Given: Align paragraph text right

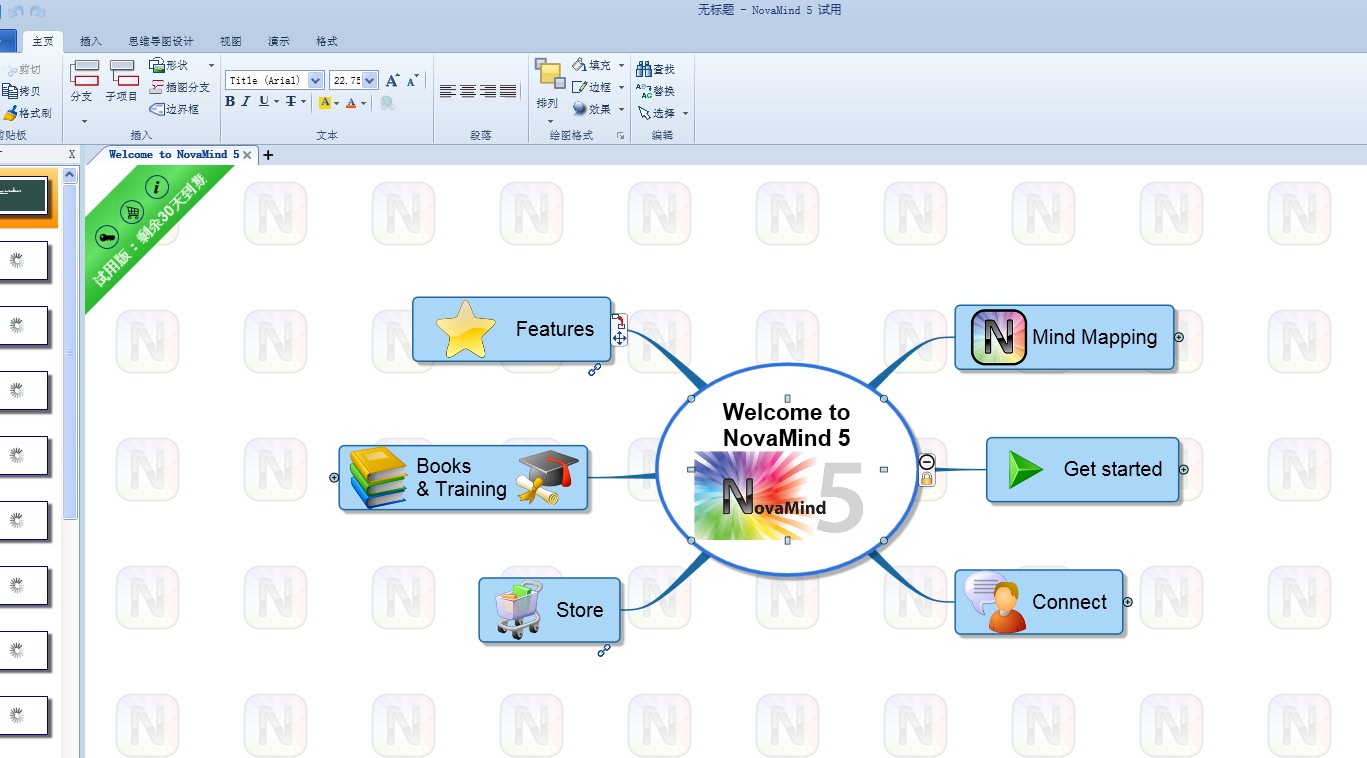Looking at the screenshot, I should coord(488,91).
